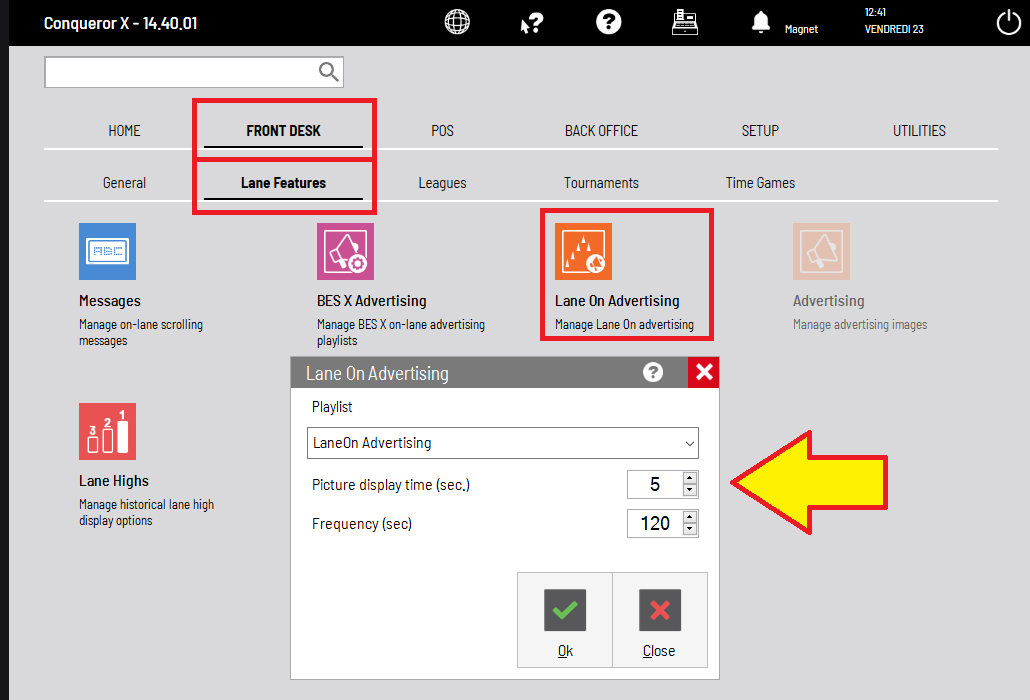Click the search magnifier icon

pyautogui.click(x=328, y=72)
